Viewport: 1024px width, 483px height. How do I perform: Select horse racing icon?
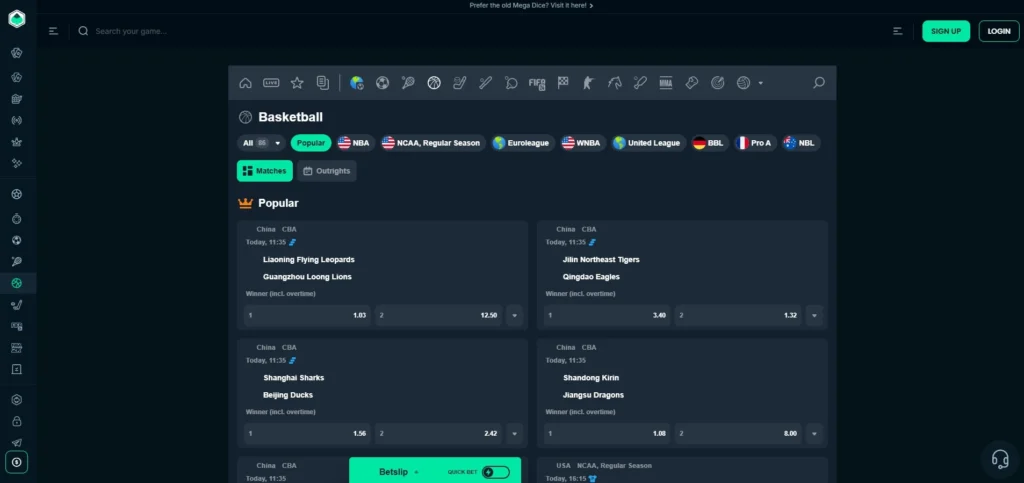(615, 83)
